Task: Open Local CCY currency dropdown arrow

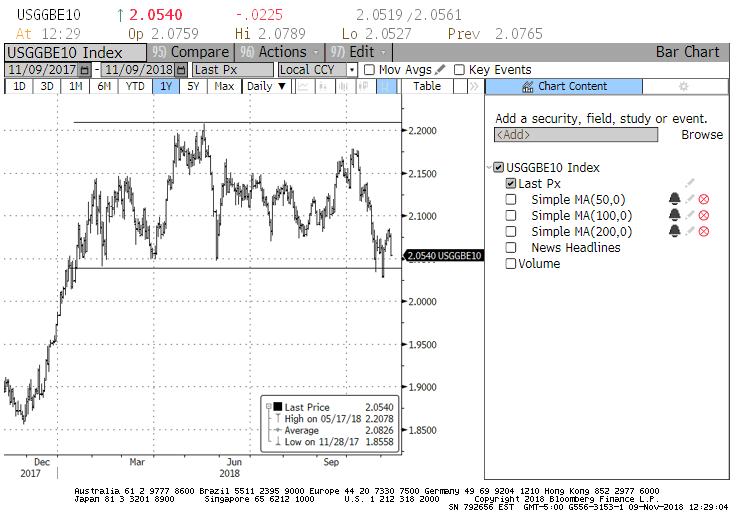Action: tap(352, 70)
